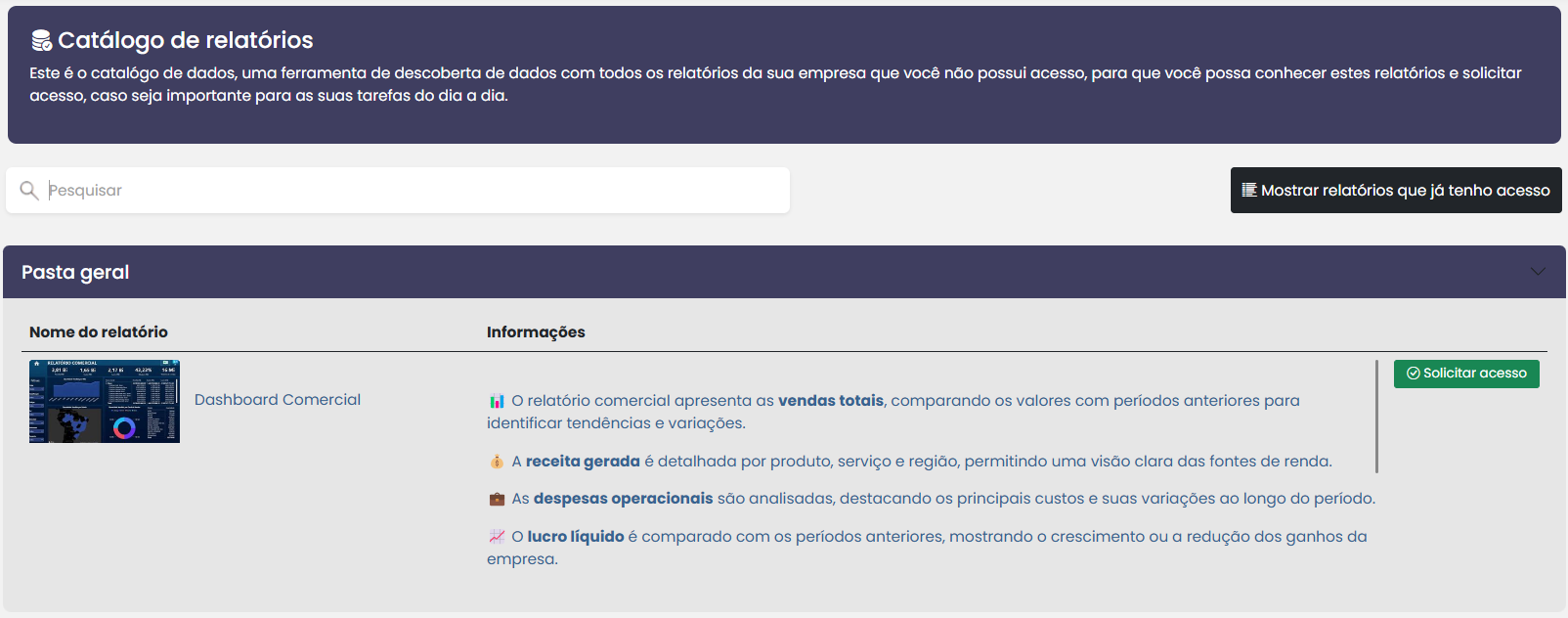Click the Pasta geral folder title
Screen dimensions: 1568x618
75,272
